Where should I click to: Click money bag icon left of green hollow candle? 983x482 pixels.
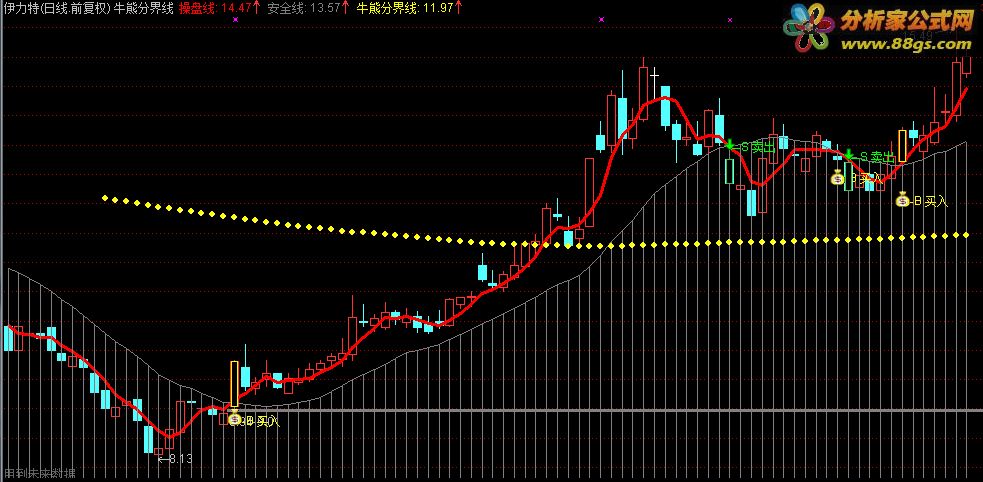pyautogui.click(x=838, y=177)
